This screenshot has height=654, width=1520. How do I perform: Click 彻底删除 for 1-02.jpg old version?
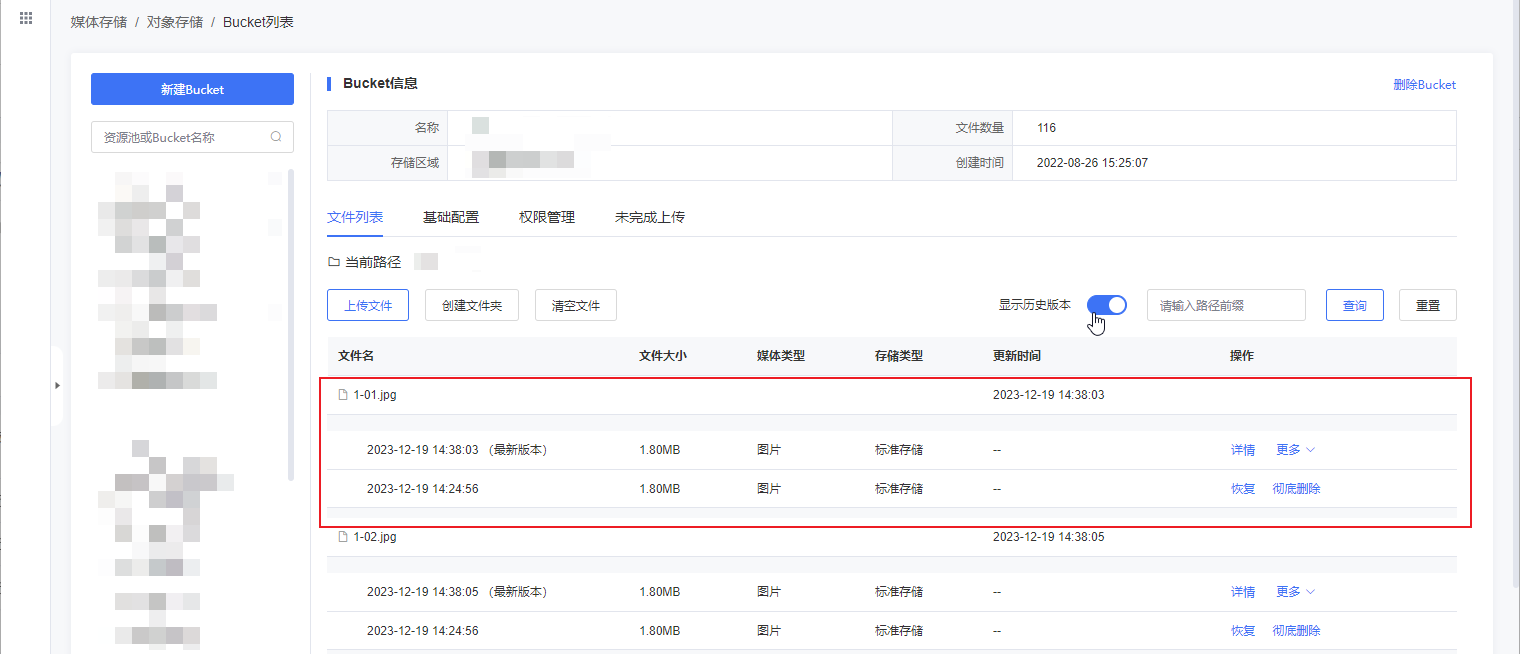pyautogui.click(x=1296, y=631)
